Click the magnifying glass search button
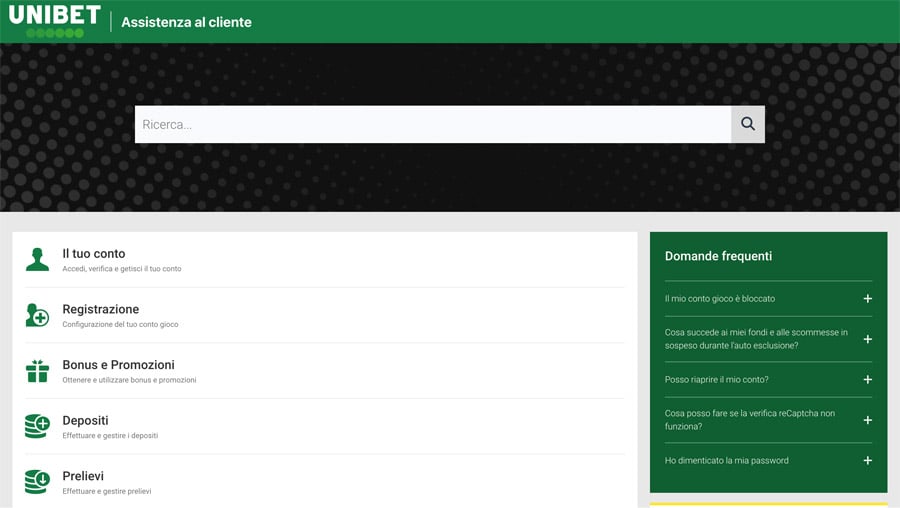900x508 pixels. coord(747,124)
